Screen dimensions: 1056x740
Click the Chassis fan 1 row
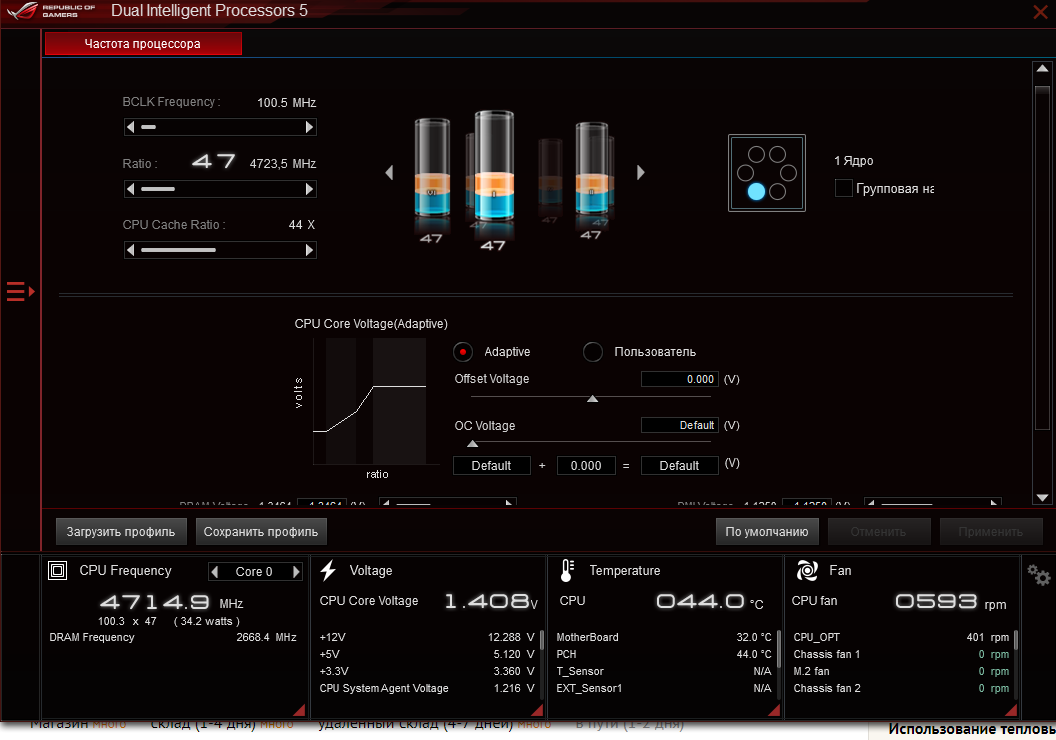tap(901, 654)
